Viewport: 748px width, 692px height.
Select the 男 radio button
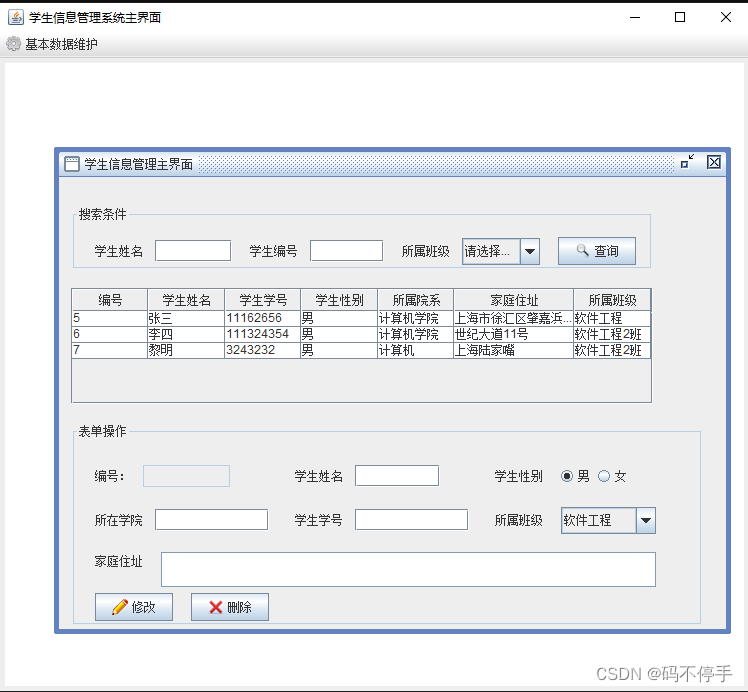567,476
